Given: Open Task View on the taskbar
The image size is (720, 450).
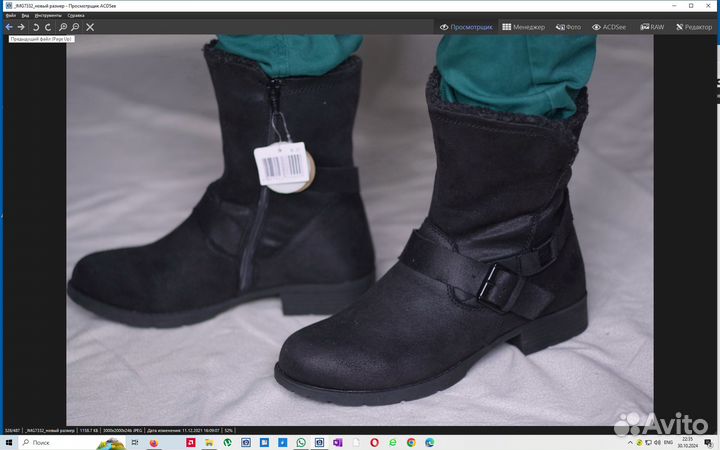Looking at the screenshot, I should (x=135, y=443).
